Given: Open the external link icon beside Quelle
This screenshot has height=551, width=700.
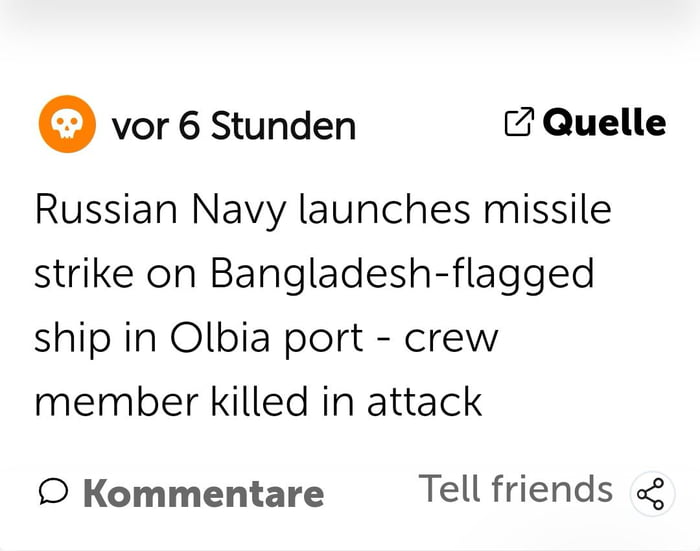Looking at the screenshot, I should [518, 123].
